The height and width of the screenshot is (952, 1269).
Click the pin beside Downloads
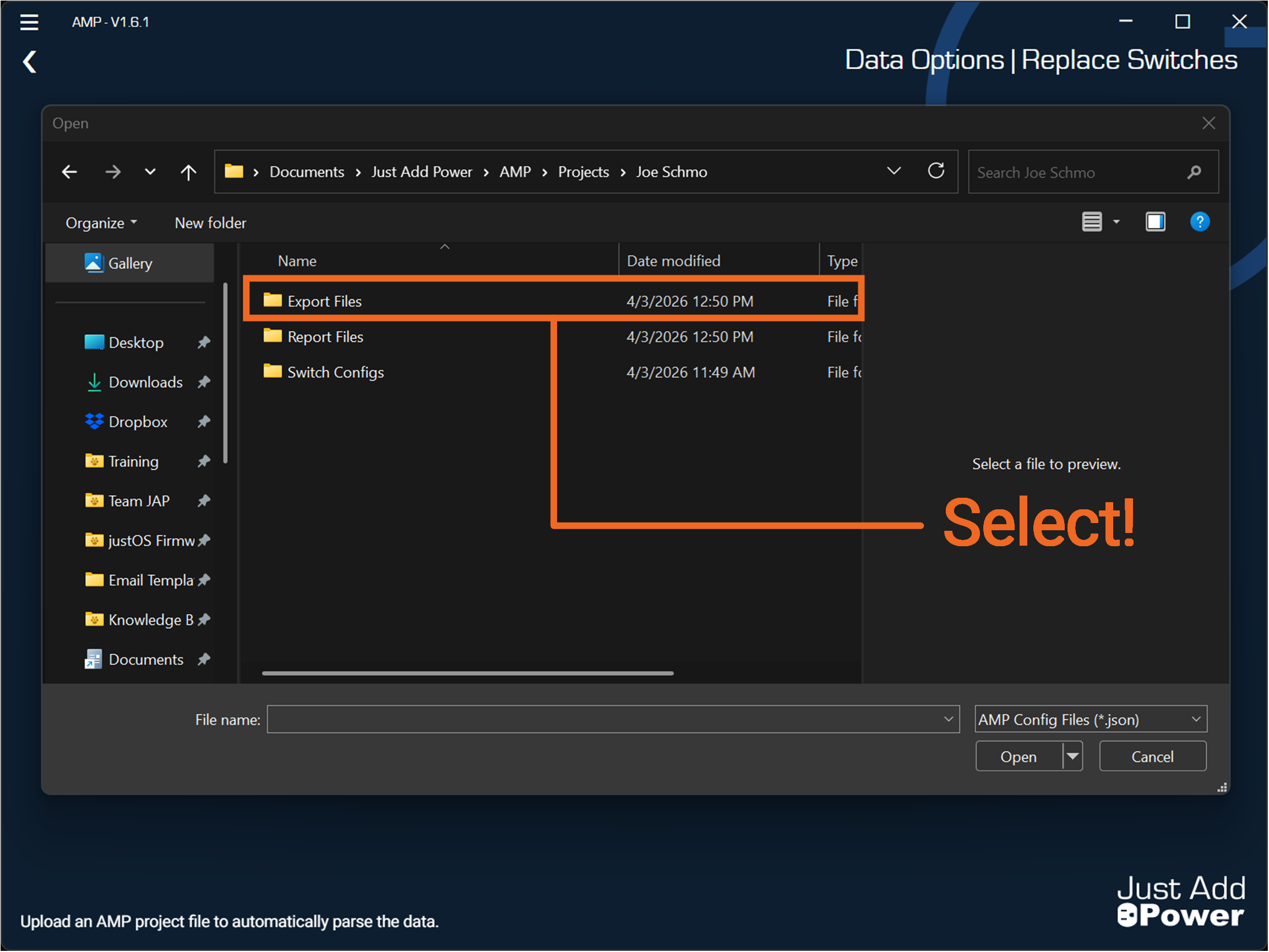tap(204, 382)
